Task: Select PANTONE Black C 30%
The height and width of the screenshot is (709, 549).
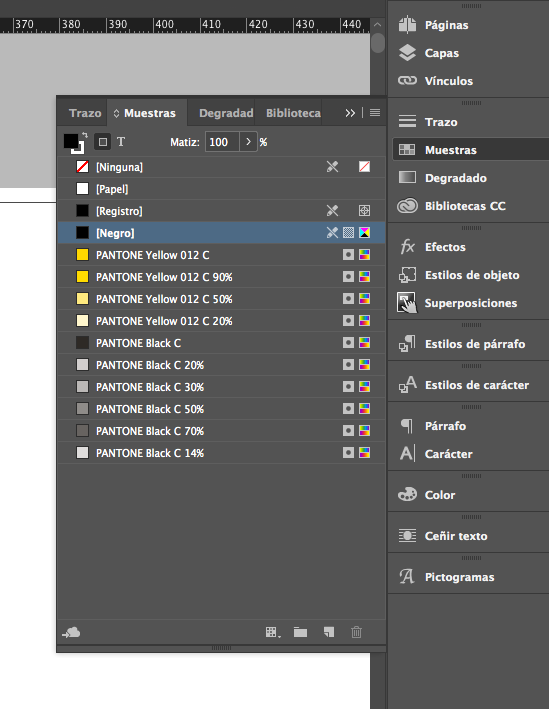Action: (x=222, y=387)
